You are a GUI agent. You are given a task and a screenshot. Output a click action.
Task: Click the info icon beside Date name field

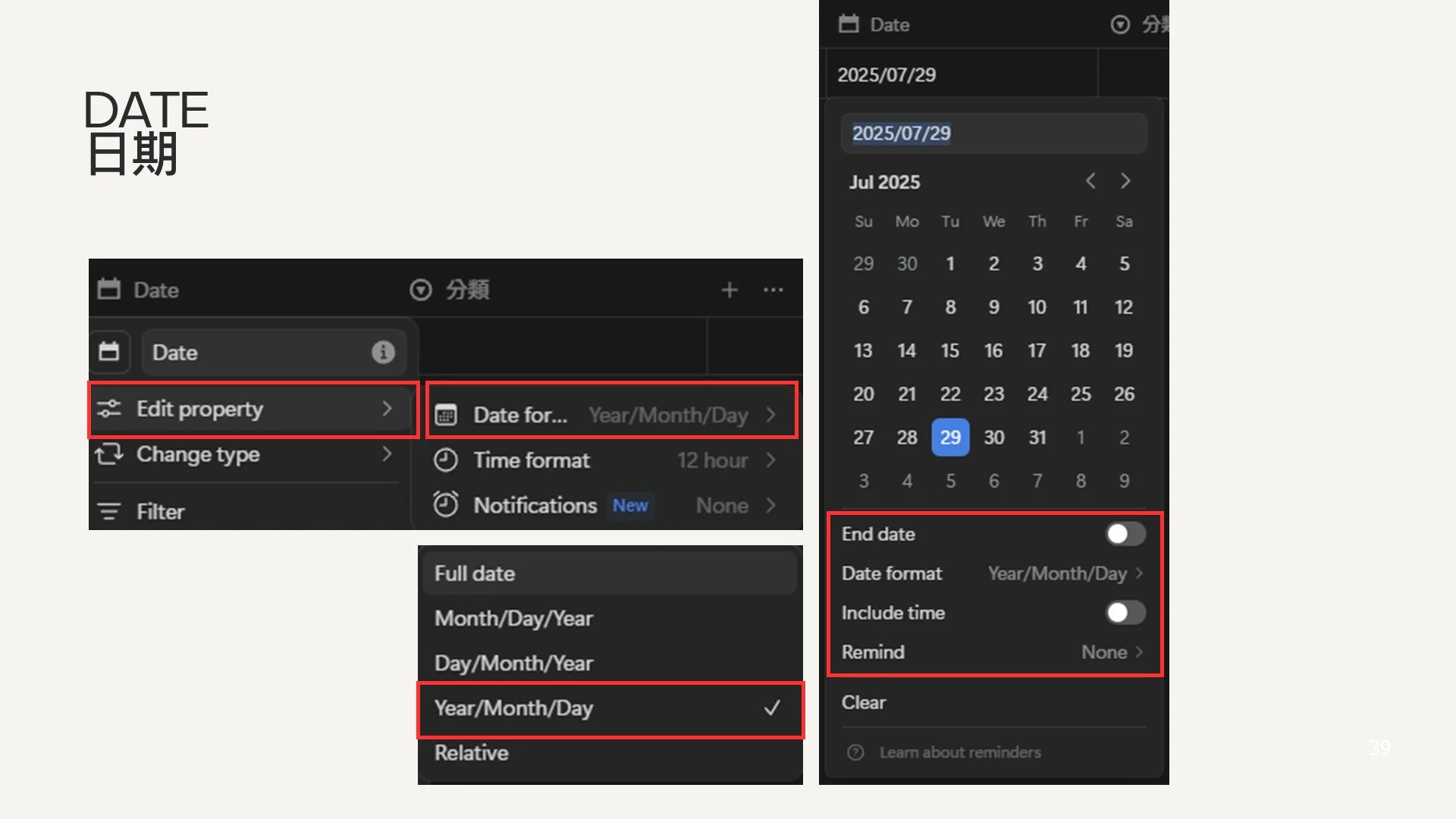(x=383, y=352)
